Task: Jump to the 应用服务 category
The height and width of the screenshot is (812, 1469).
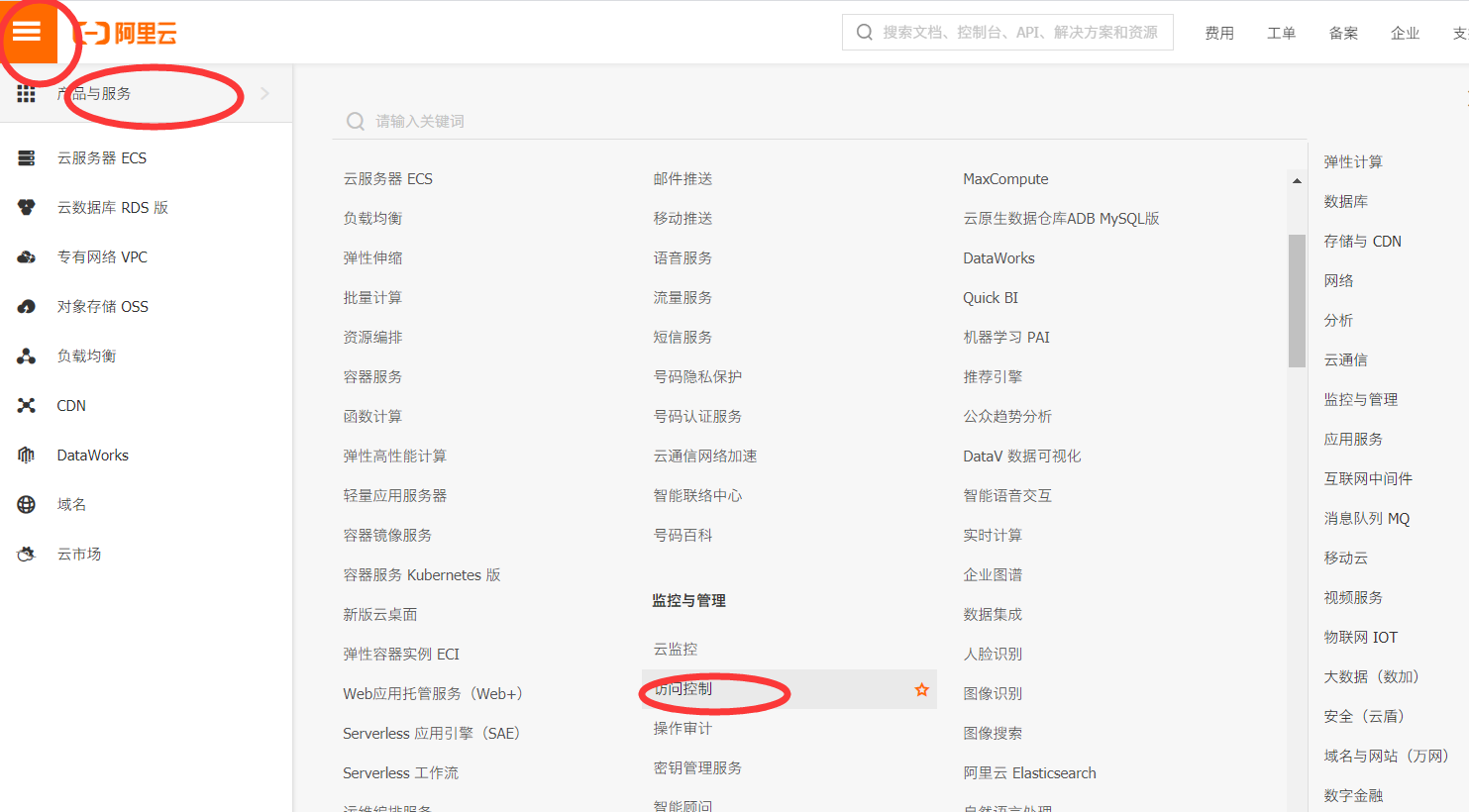Action: click(x=1353, y=440)
